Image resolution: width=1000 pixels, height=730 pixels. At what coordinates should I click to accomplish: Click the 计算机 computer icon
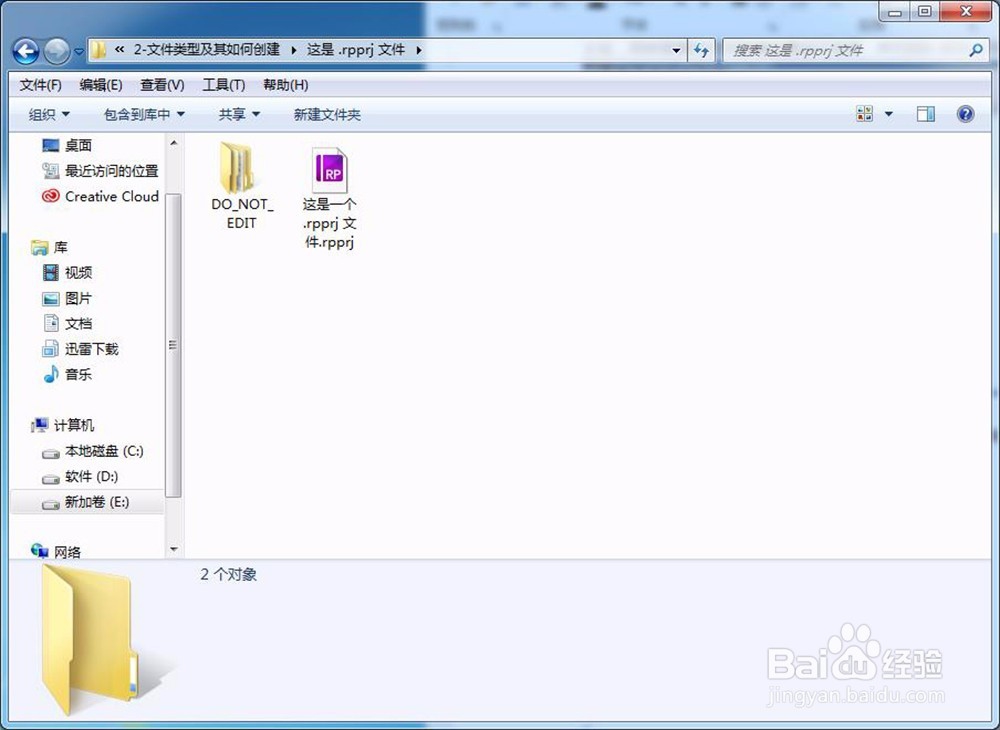(40, 425)
